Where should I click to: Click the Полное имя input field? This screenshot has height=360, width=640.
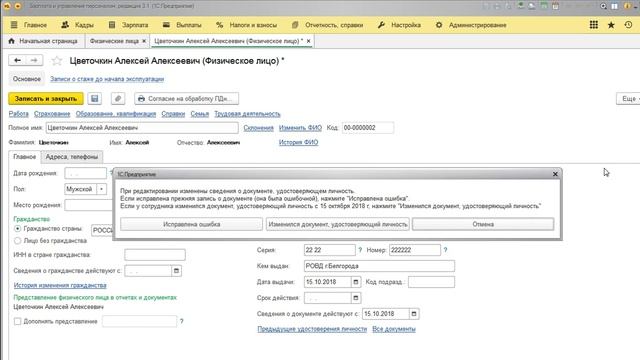(x=142, y=128)
